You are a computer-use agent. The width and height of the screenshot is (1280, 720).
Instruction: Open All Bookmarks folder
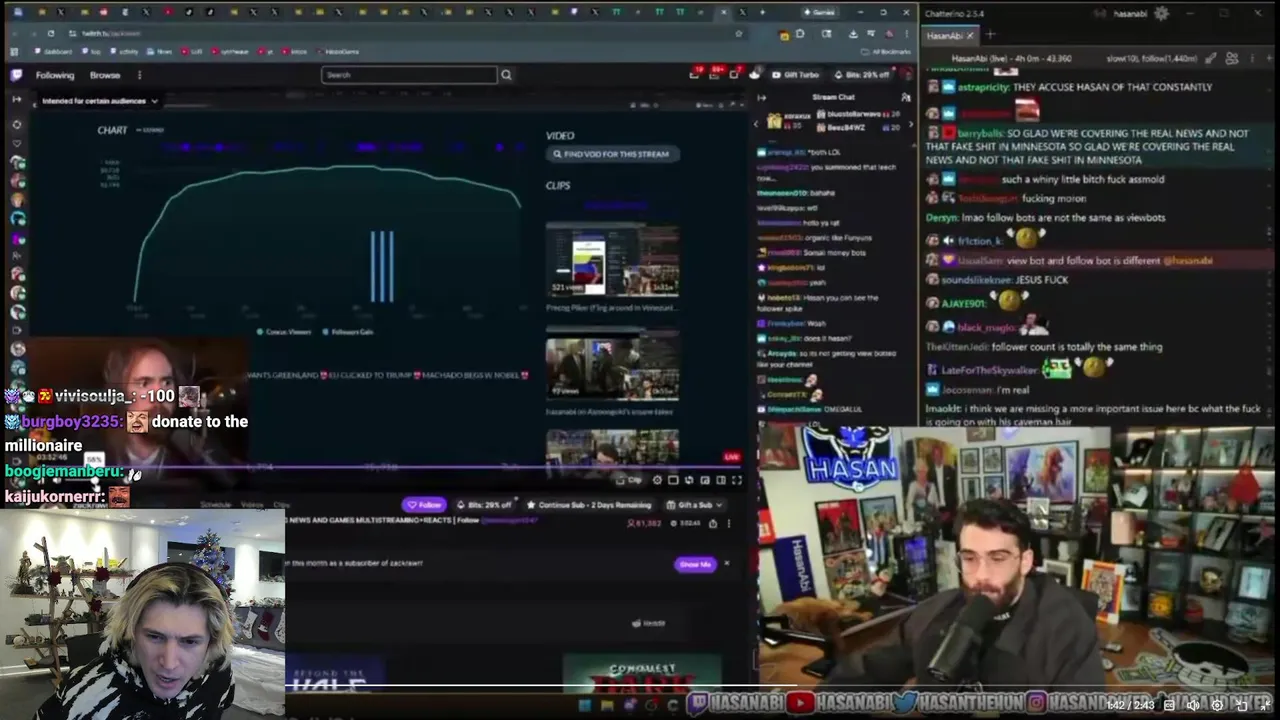pyautogui.click(x=886, y=51)
